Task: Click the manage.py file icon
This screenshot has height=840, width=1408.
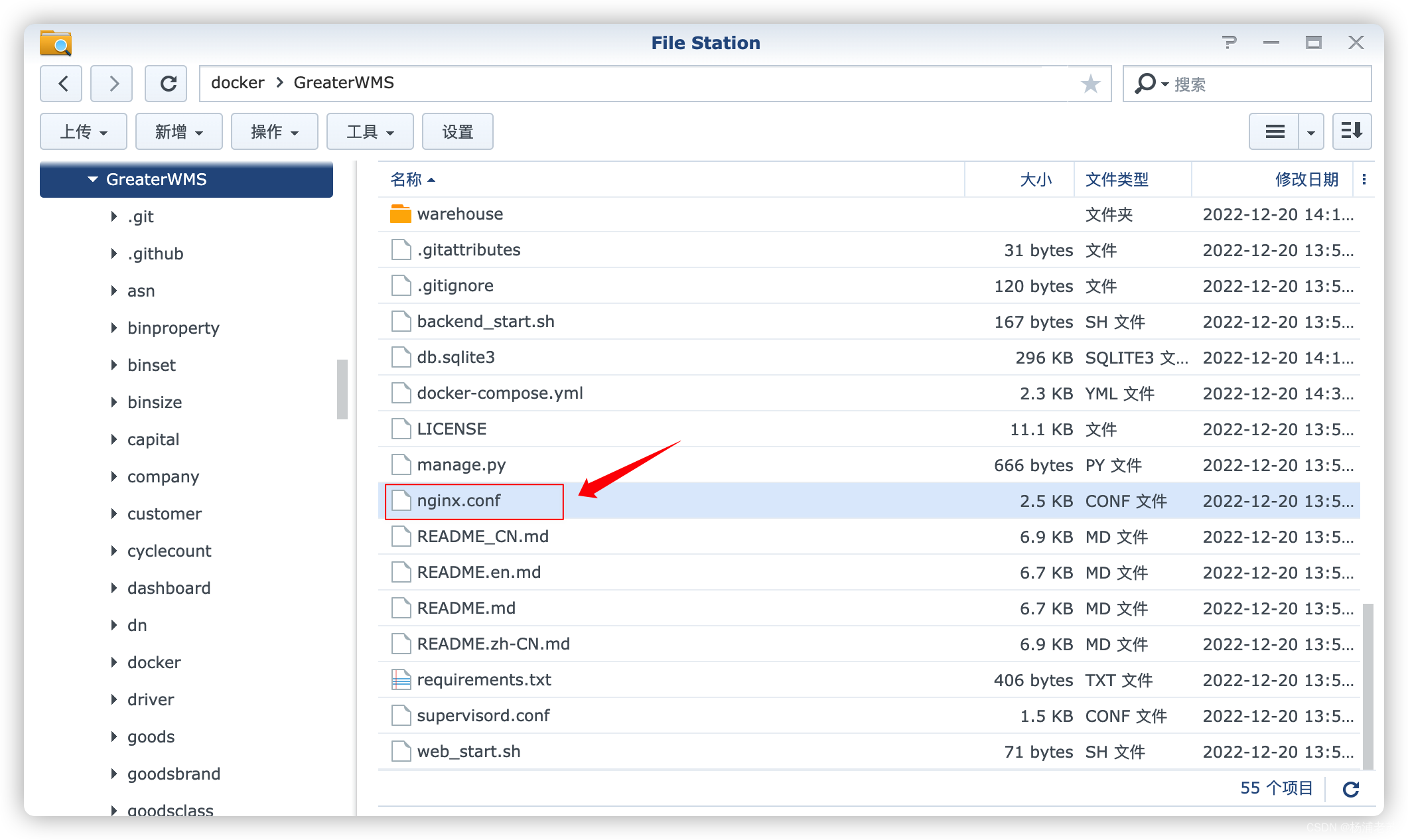Action: (401, 464)
